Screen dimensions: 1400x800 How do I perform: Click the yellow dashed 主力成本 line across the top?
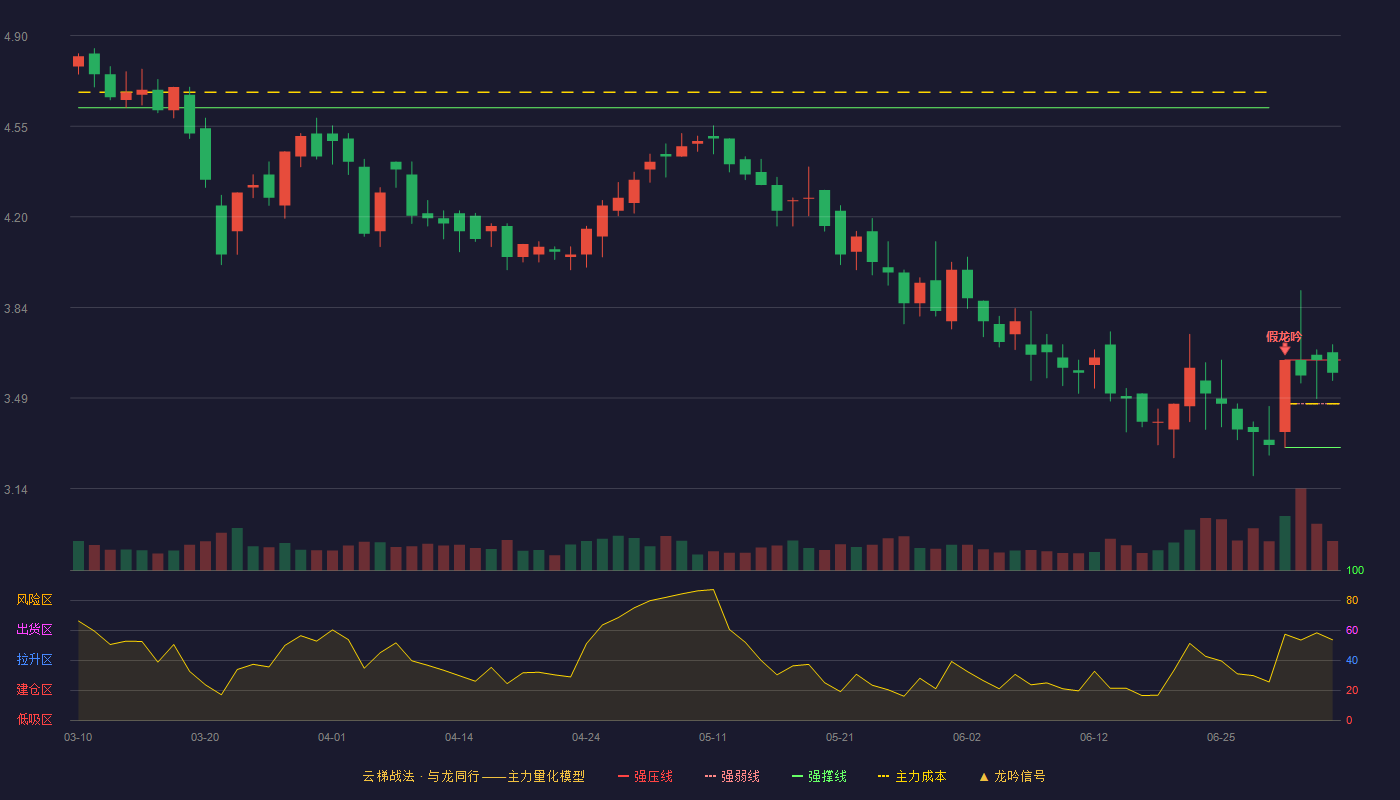(x=673, y=92)
